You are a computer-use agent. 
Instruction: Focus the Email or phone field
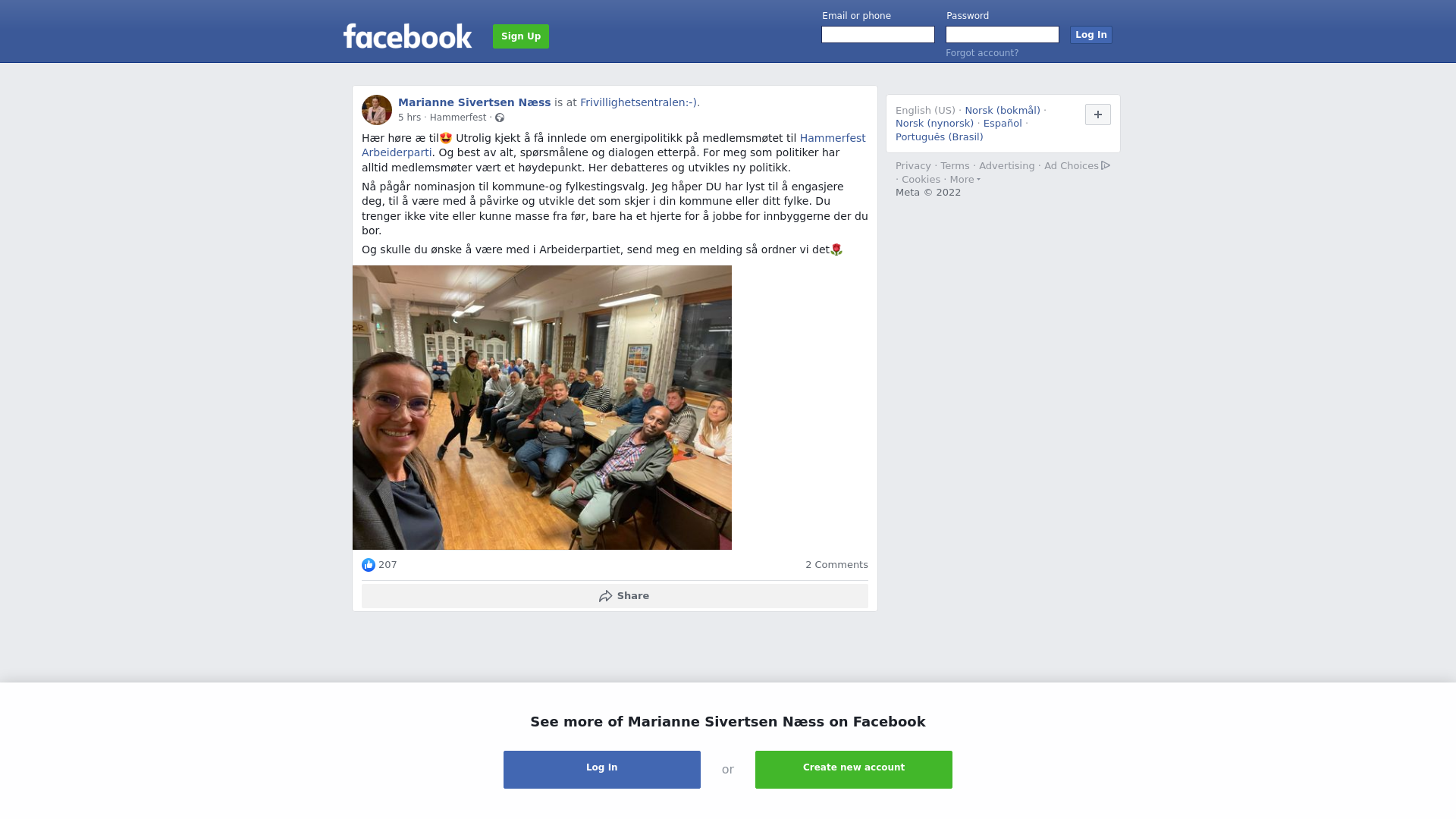[x=878, y=35]
